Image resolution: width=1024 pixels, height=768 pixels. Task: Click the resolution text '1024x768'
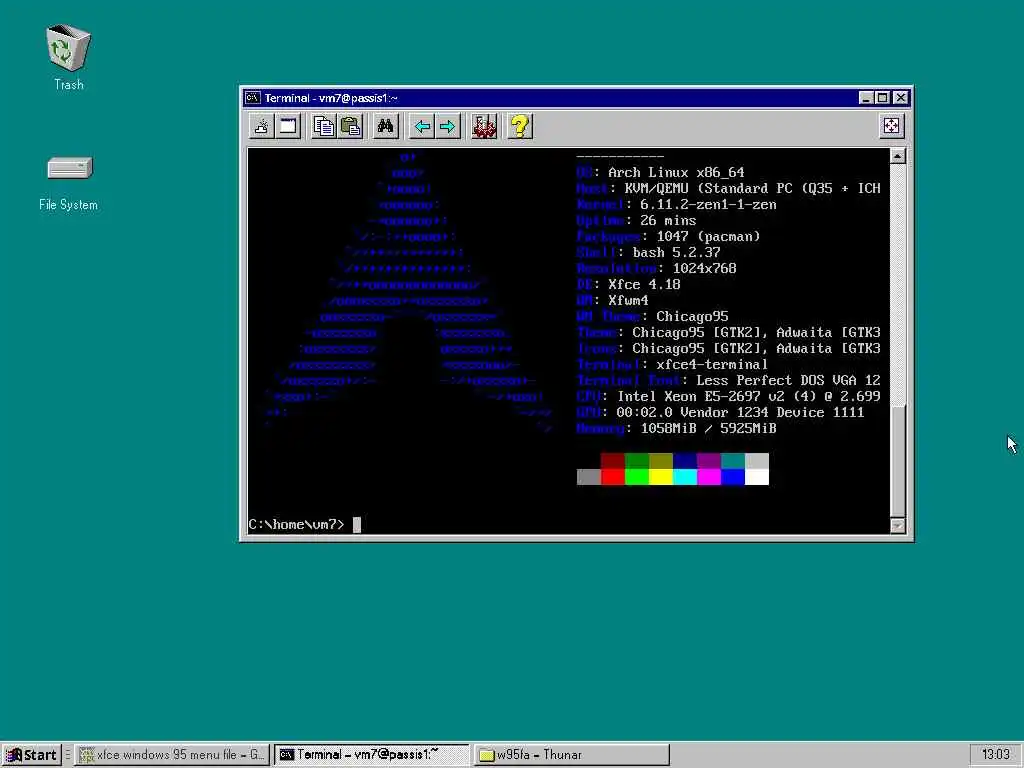click(704, 268)
